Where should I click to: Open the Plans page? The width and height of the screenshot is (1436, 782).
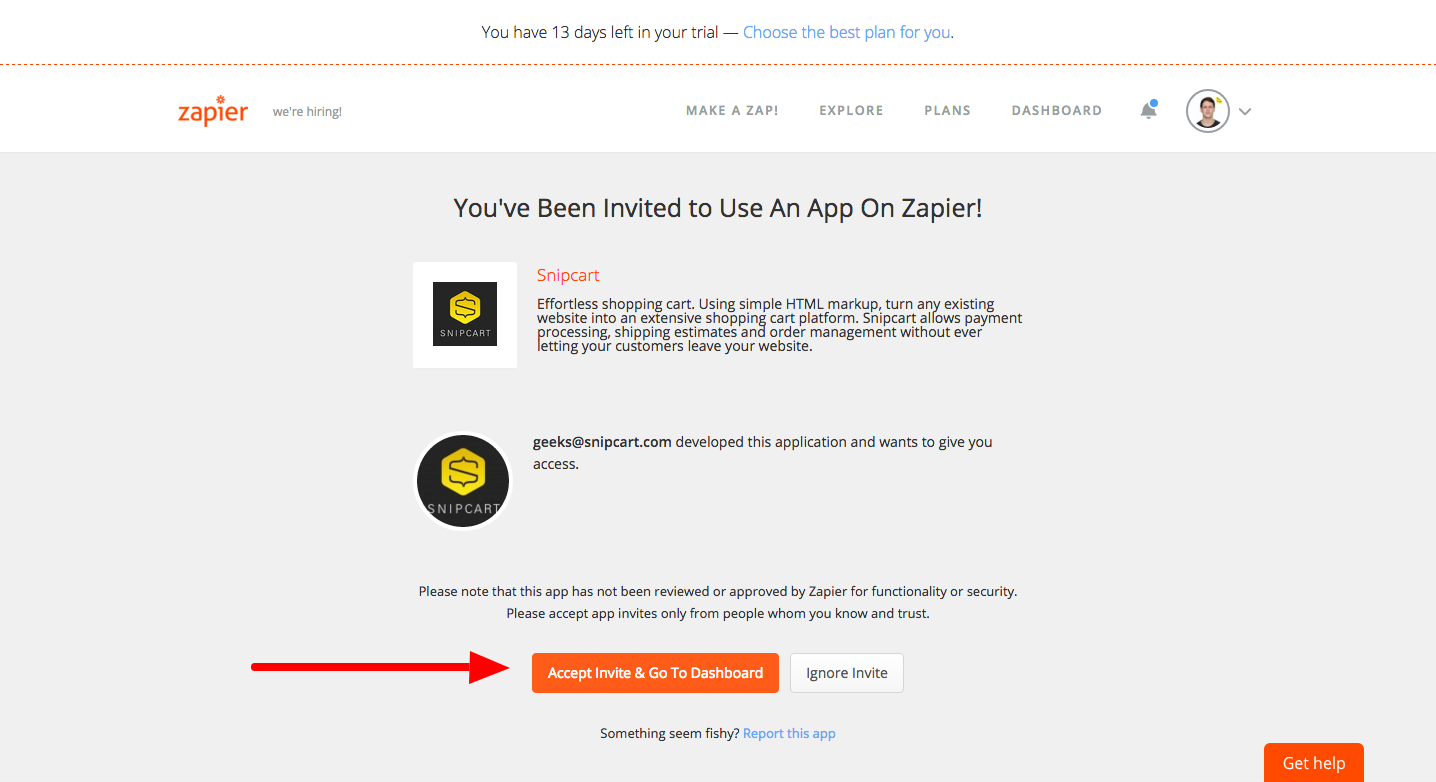tap(947, 111)
